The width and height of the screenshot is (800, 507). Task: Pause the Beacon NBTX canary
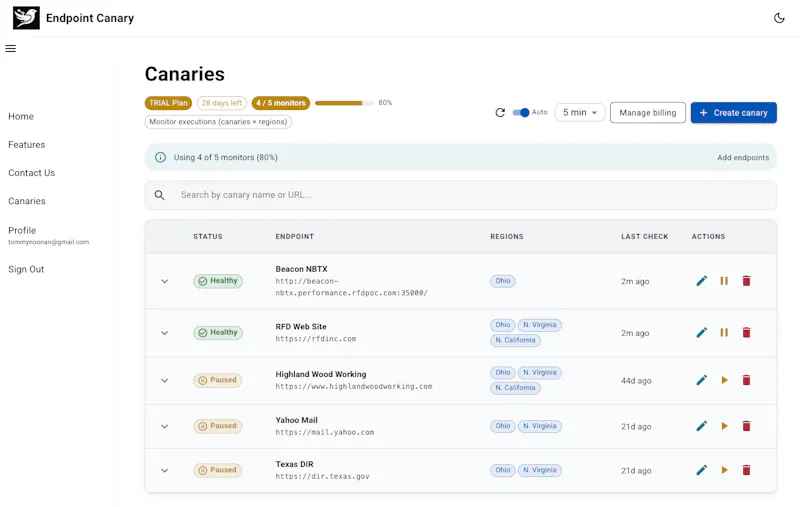724,281
